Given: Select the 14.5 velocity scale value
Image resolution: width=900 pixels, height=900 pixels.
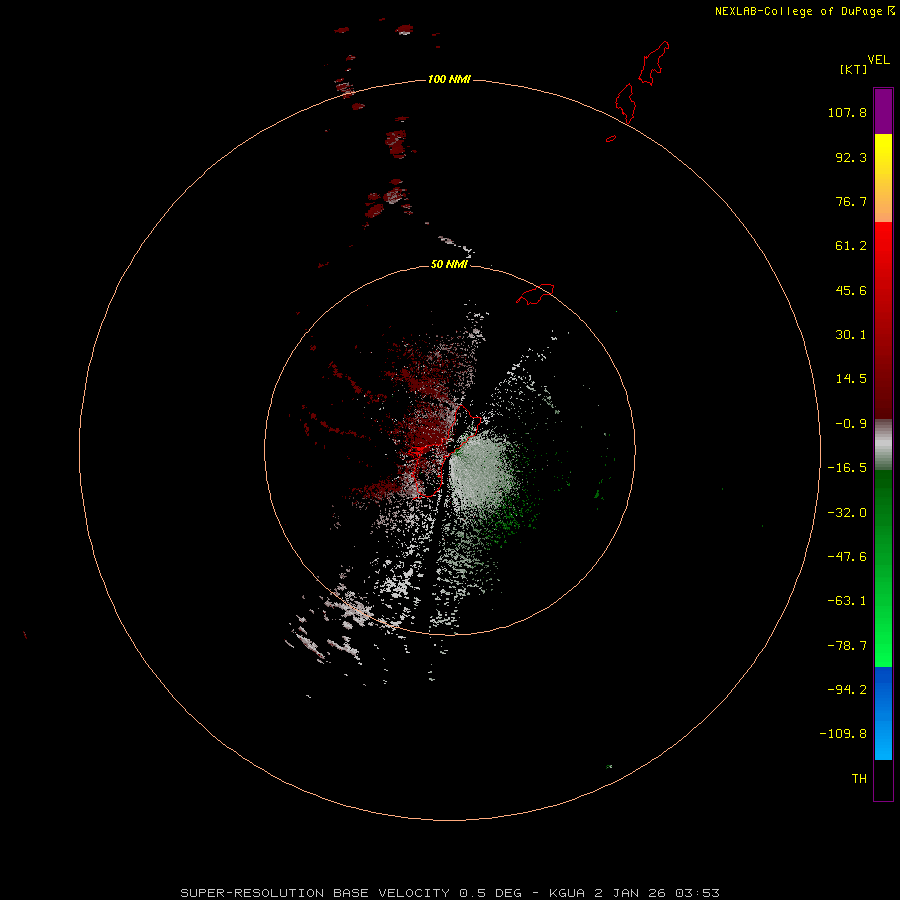Looking at the screenshot, I should point(851,379).
